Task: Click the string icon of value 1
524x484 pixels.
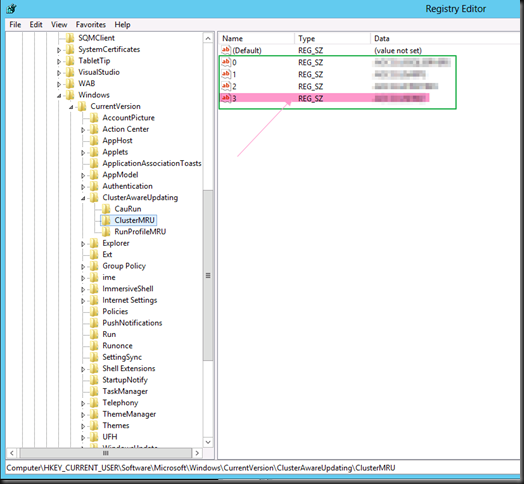Action: pyautogui.click(x=226, y=74)
